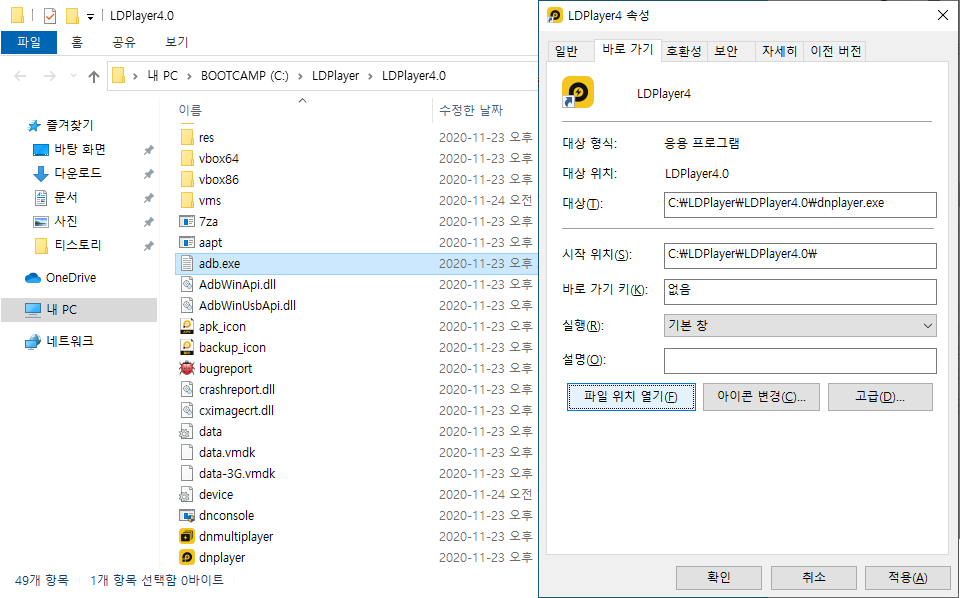Viewport: 960px width, 598px height.
Task: Select 문서 in navigation pane
Action: click(66, 197)
